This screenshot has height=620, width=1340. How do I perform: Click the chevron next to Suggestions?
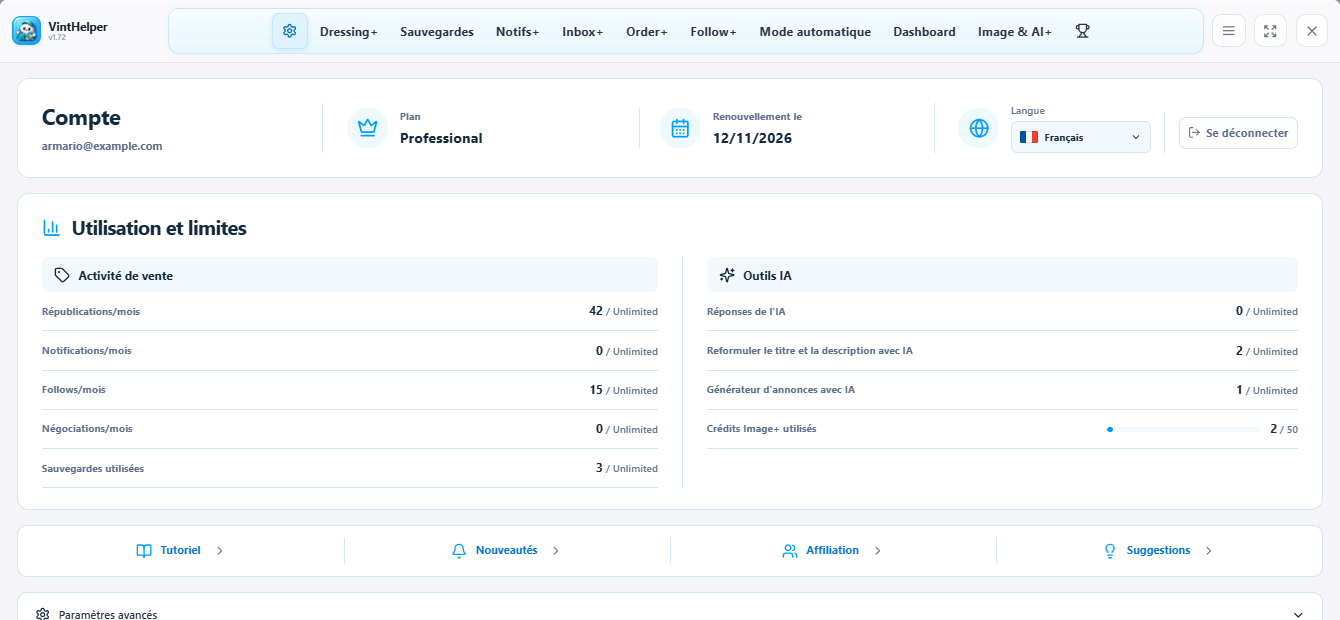(x=1209, y=551)
